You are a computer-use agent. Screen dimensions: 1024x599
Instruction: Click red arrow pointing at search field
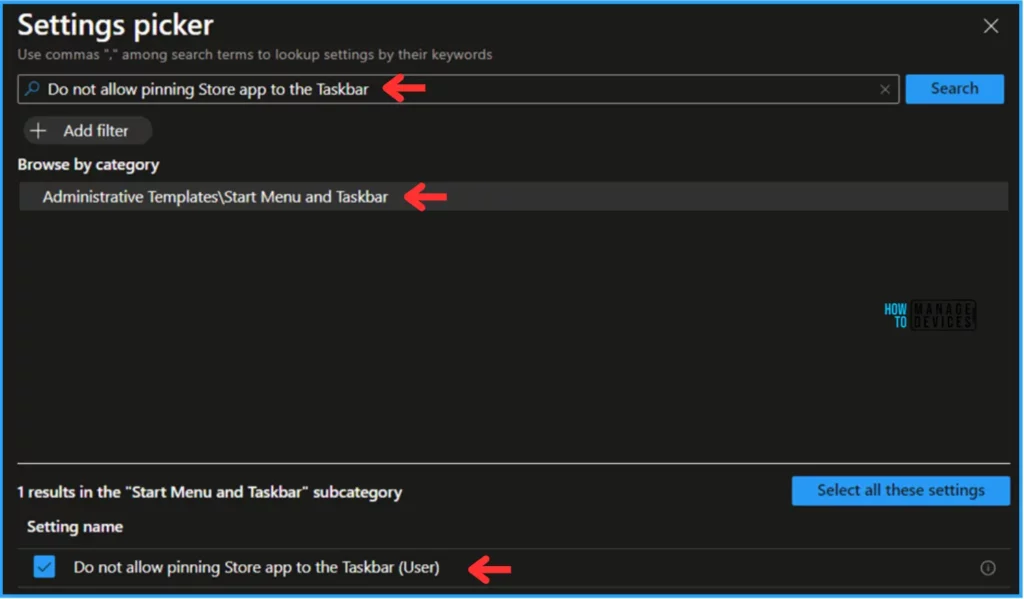(x=405, y=89)
